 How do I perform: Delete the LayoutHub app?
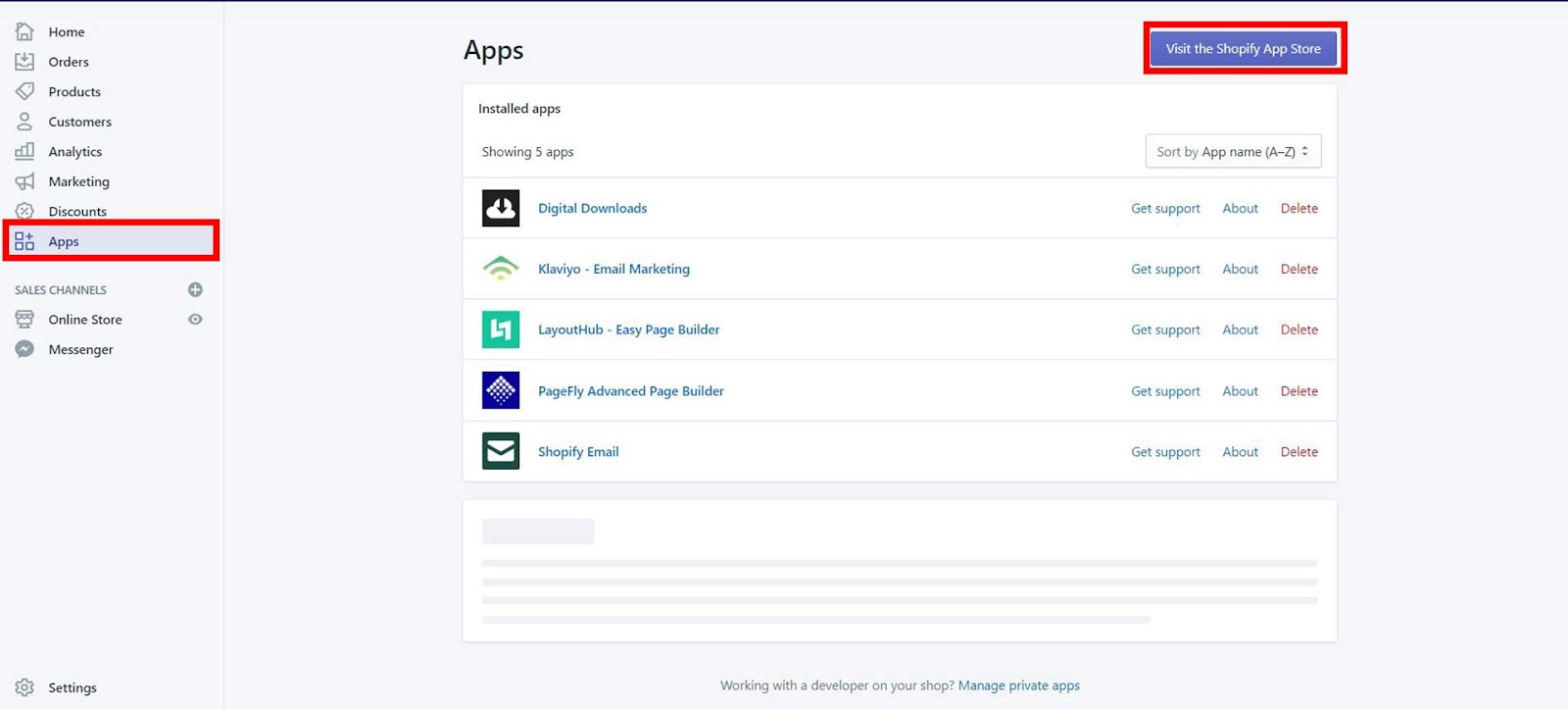(x=1298, y=329)
